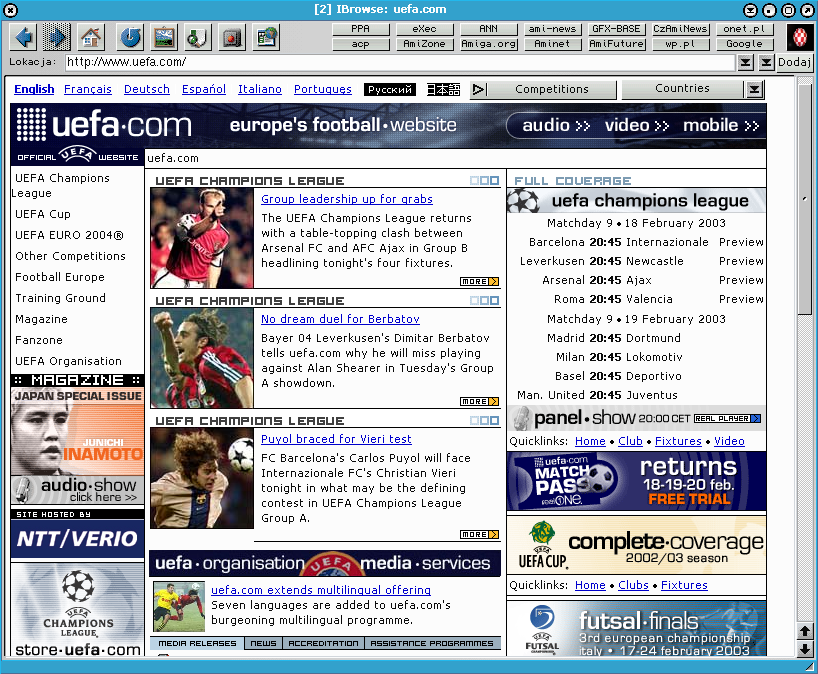Launch the REAL PLAYER panel show button
Viewport: 818px width, 674px height.
pos(727,419)
